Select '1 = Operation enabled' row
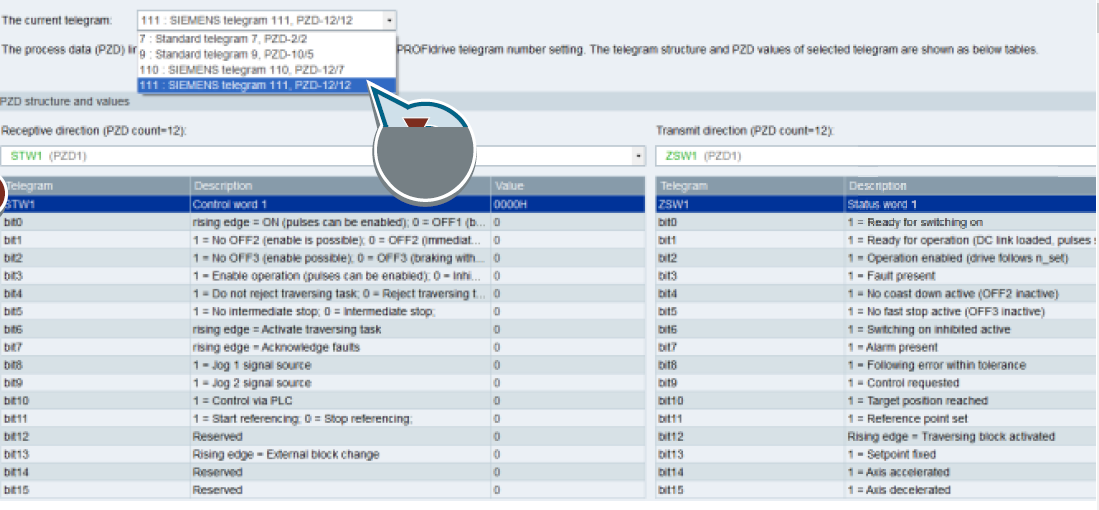This screenshot has height=510, width=1099. [x=877, y=258]
